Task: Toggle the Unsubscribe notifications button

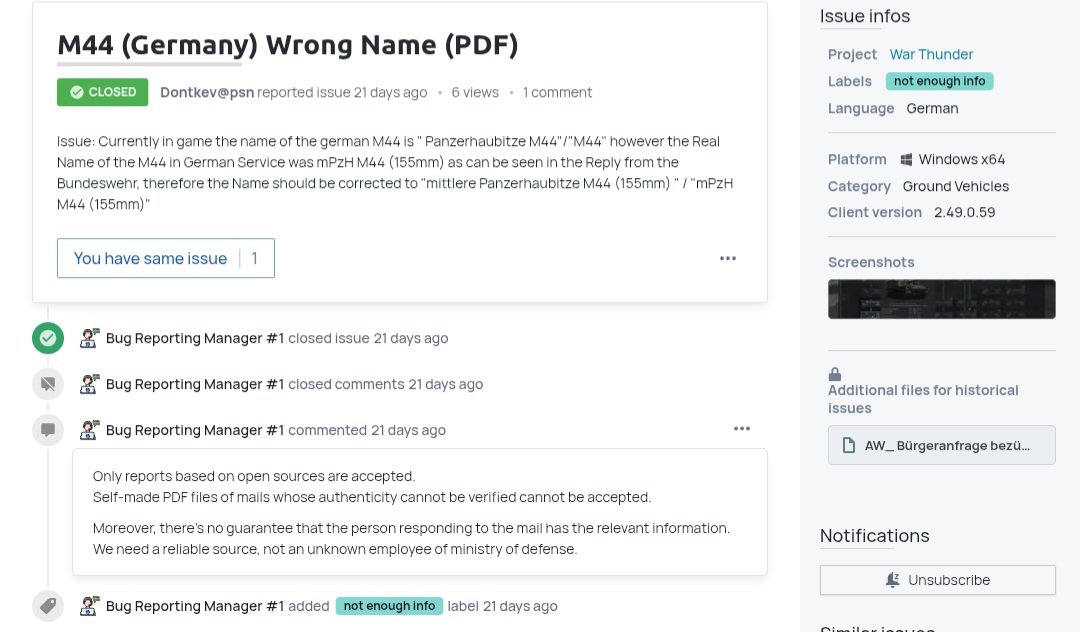Action: tap(937, 580)
